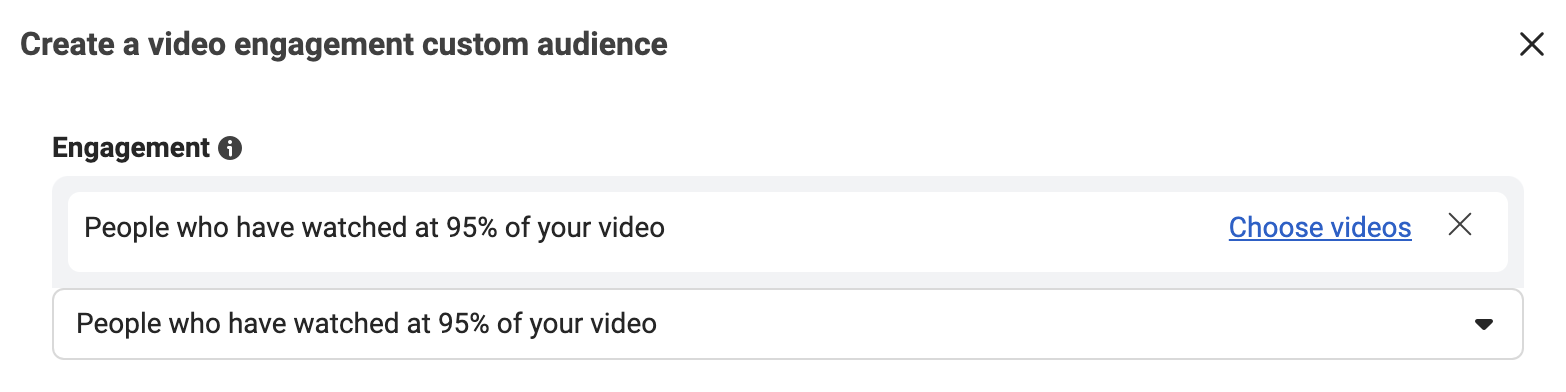Toggle the engagement dropdown menu open

pyautogui.click(x=788, y=324)
